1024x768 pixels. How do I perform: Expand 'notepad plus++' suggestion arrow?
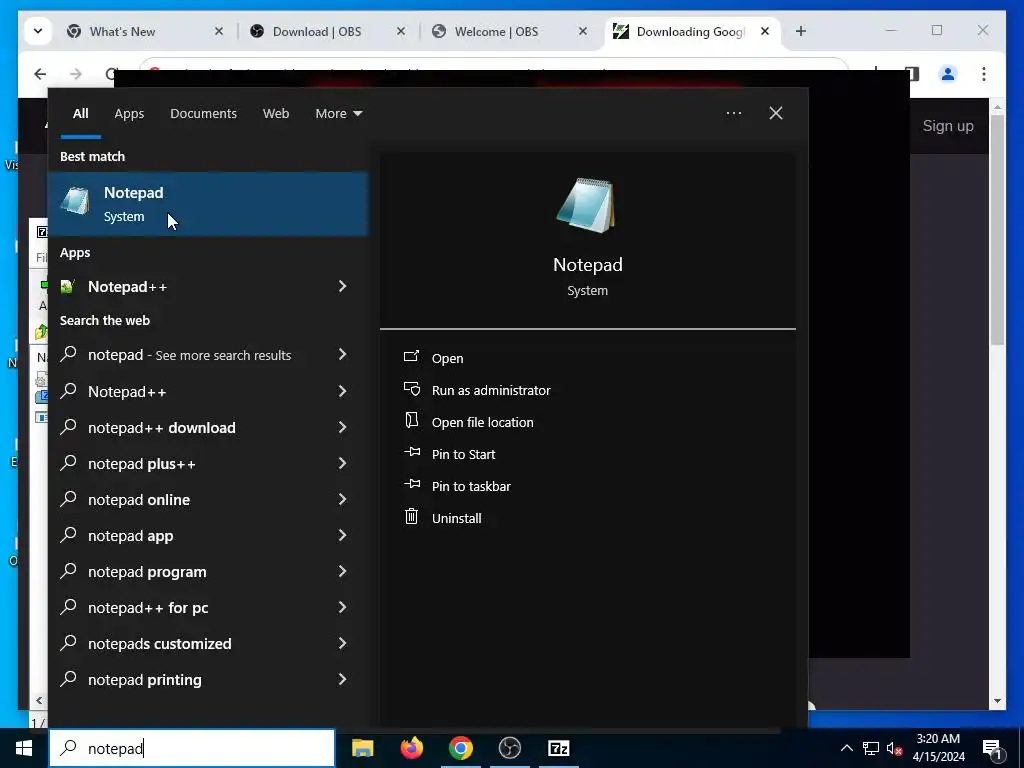click(342, 463)
